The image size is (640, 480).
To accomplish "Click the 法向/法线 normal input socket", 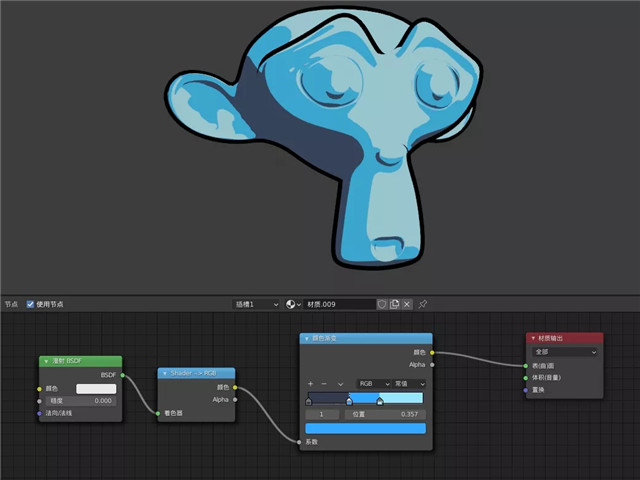I will click(x=39, y=413).
